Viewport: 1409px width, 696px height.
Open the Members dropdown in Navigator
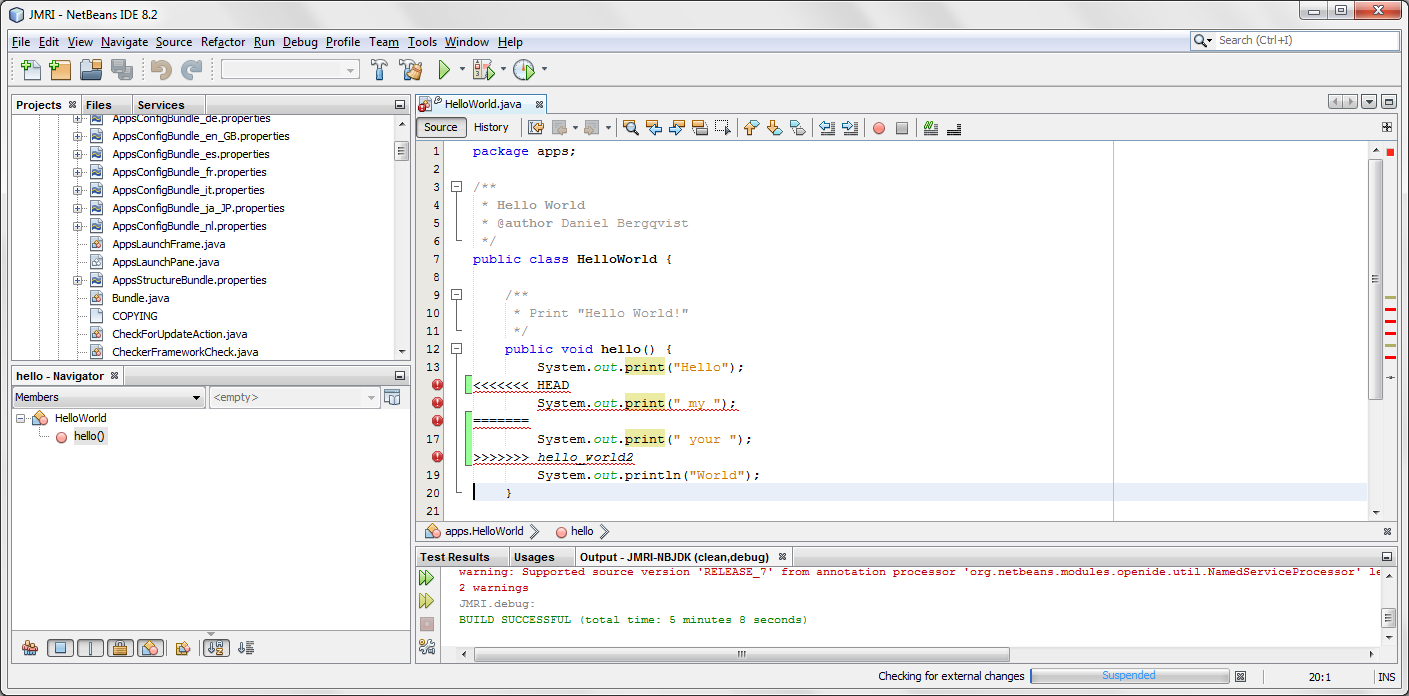pyautogui.click(x=108, y=397)
